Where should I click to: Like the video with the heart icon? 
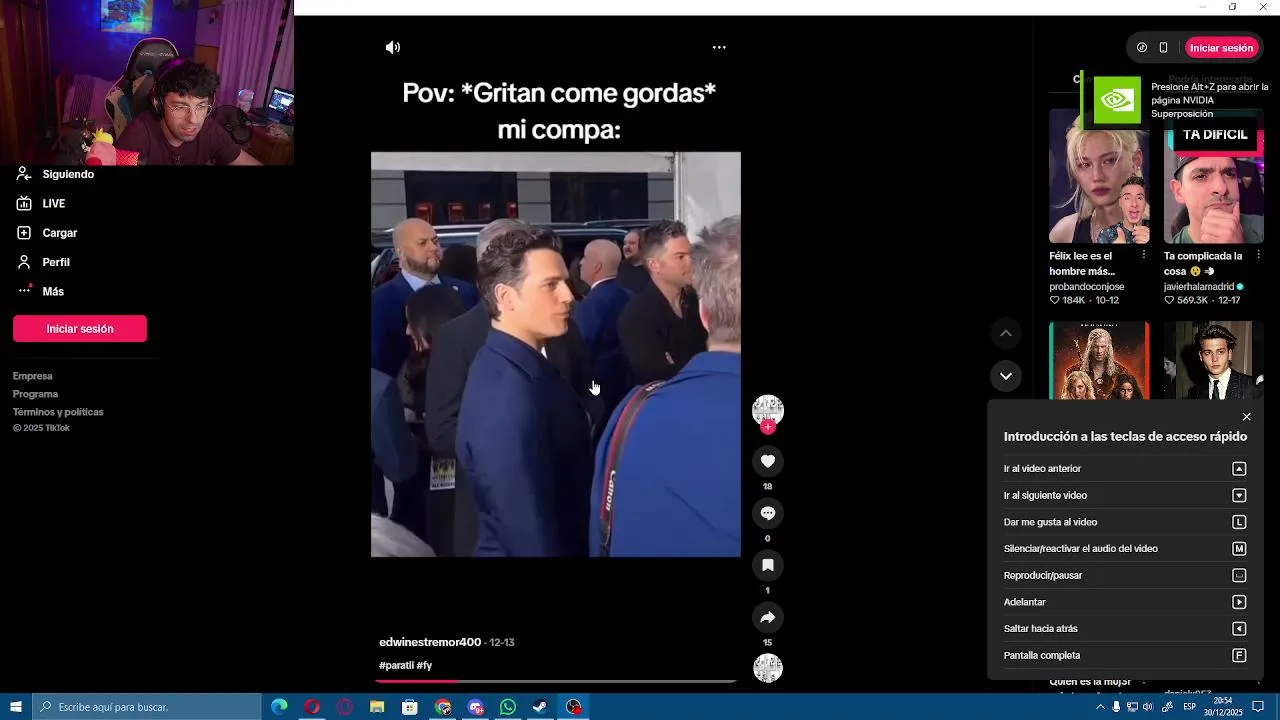[x=768, y=461]
